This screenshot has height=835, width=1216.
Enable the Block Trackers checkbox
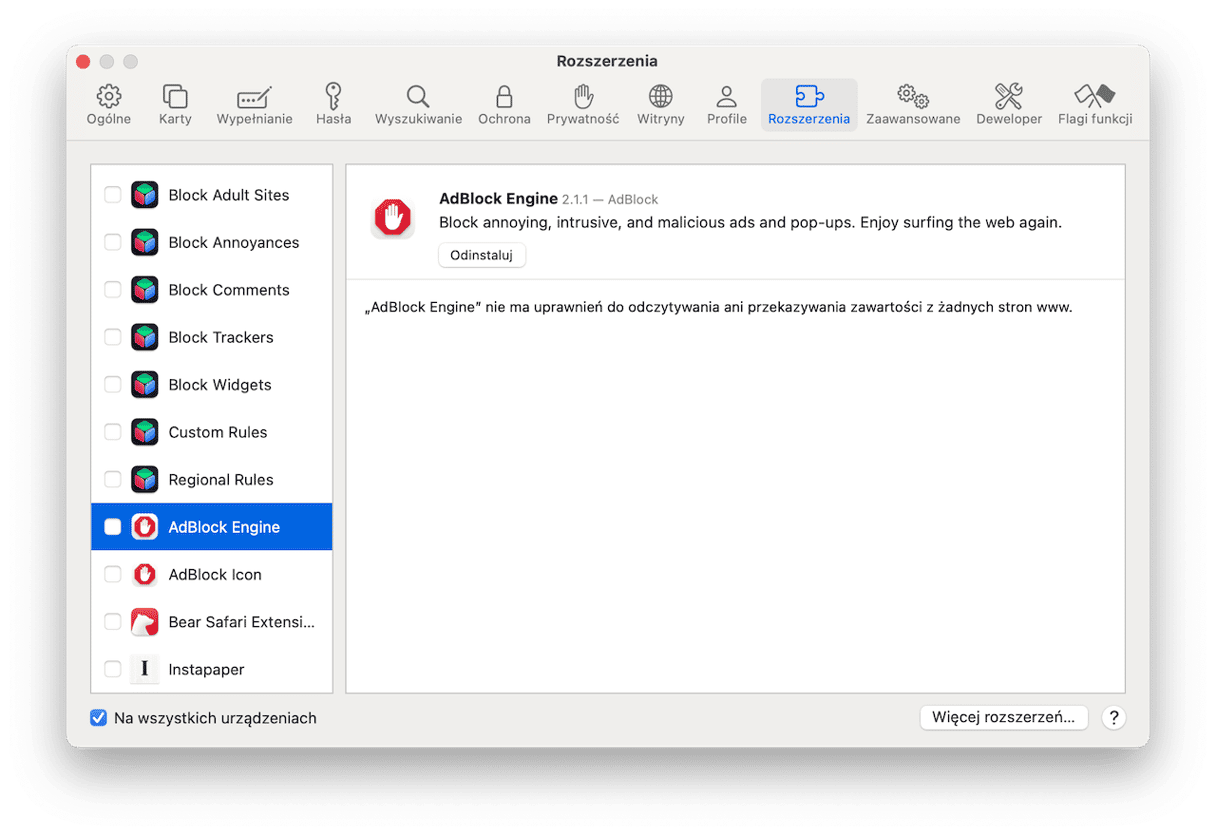click(x=113, y=337)
